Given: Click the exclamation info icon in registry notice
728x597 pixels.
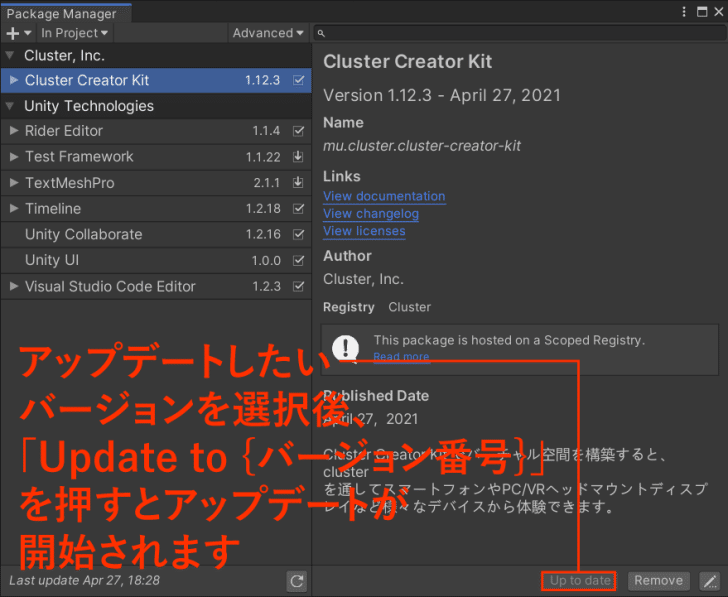Looking at the screenshot, I should tap(345, 347).
